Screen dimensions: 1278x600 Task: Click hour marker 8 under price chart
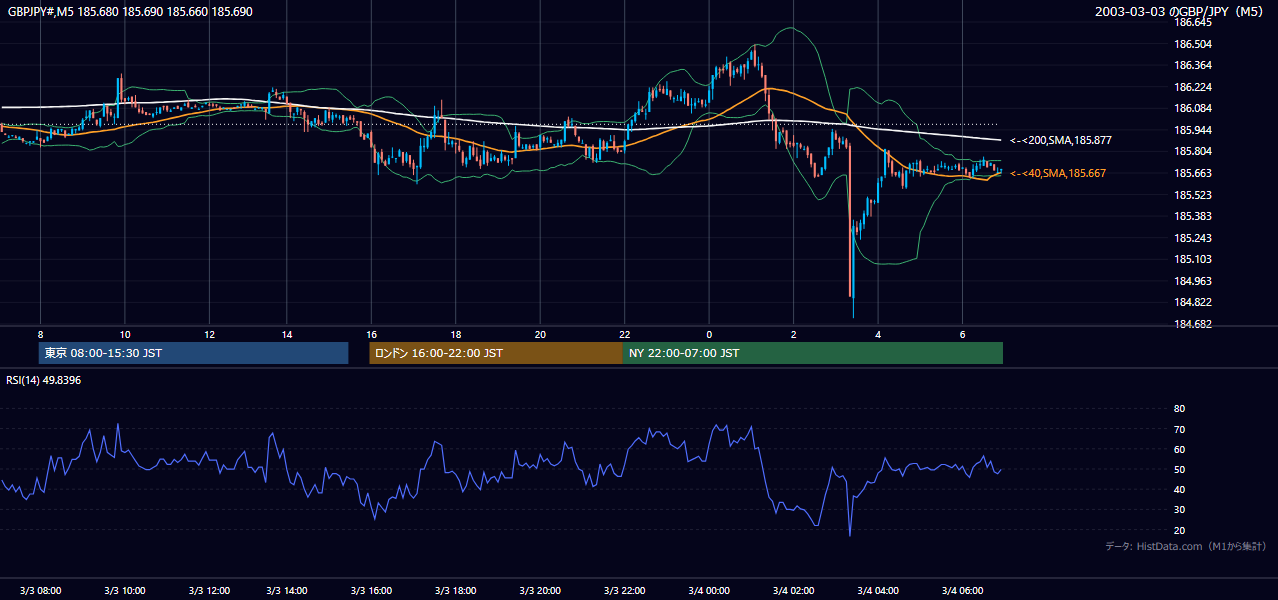coord(40,334)
